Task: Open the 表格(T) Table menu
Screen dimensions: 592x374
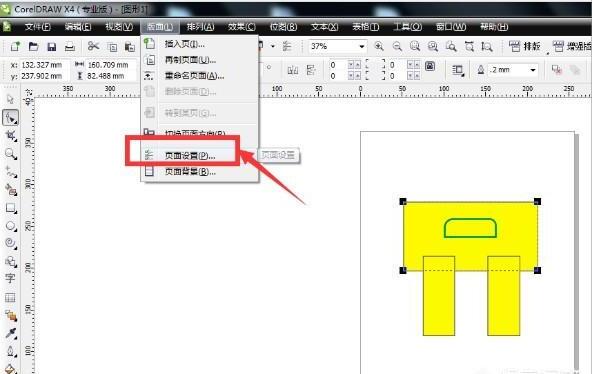Action: coord(365,27)
